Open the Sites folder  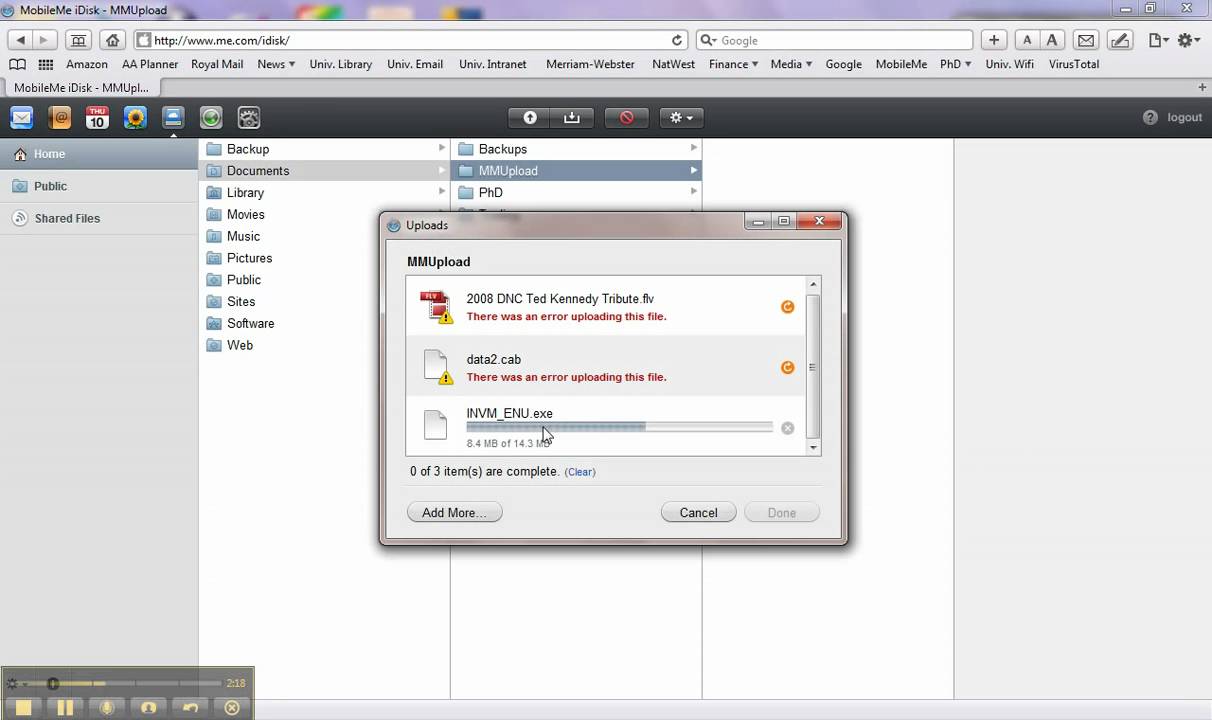324,301
